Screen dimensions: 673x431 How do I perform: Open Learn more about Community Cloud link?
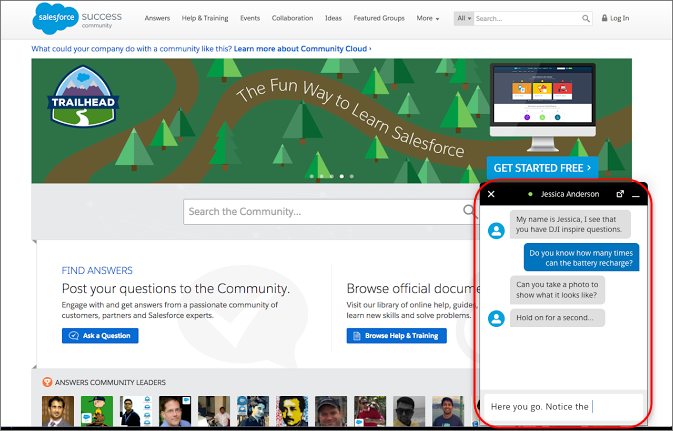[303, 49]
